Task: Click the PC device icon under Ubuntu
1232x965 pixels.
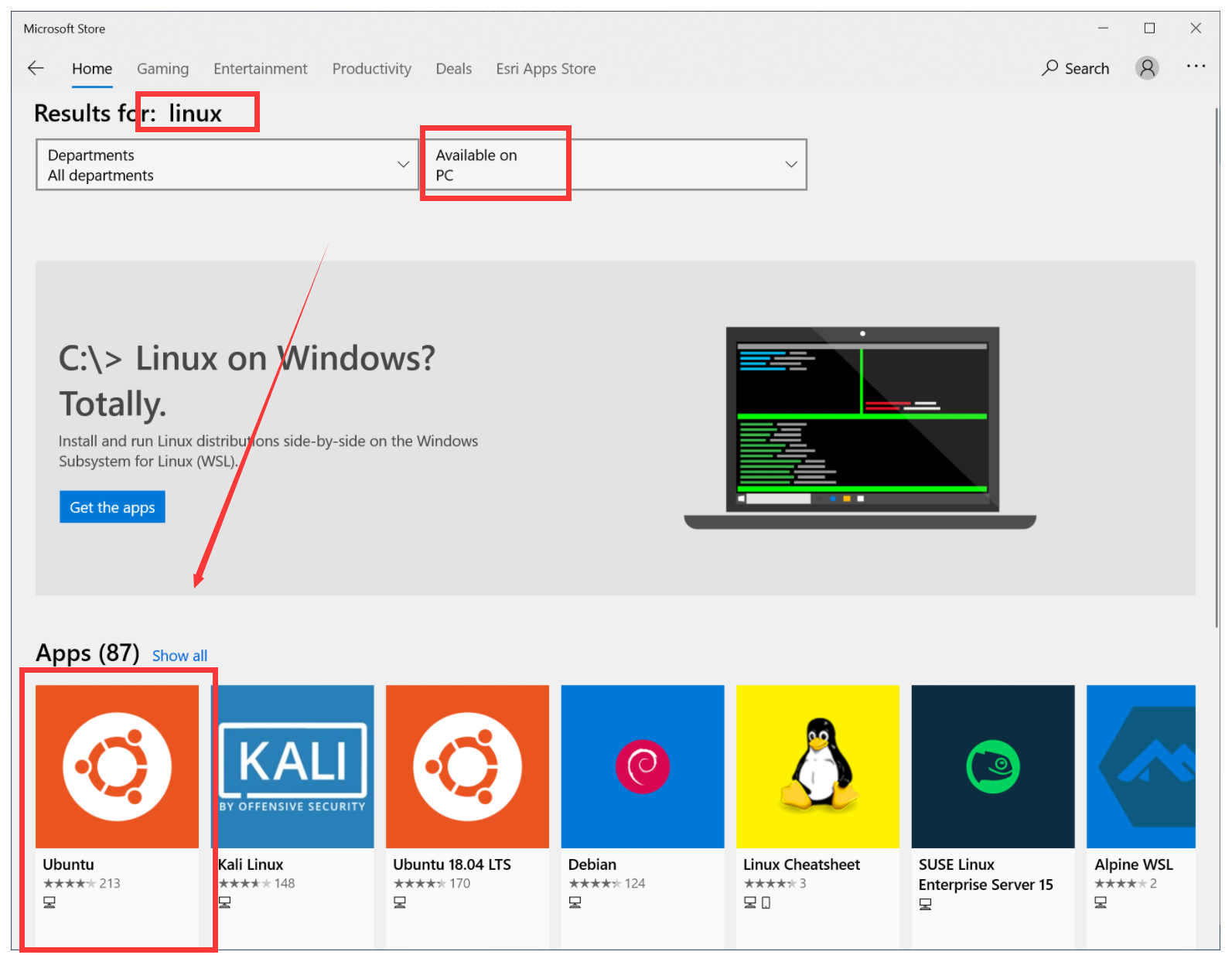Action: (x=49, y=902)
